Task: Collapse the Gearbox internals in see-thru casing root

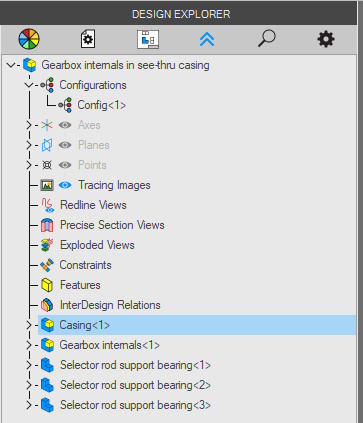Action: [x=11, y=65]
